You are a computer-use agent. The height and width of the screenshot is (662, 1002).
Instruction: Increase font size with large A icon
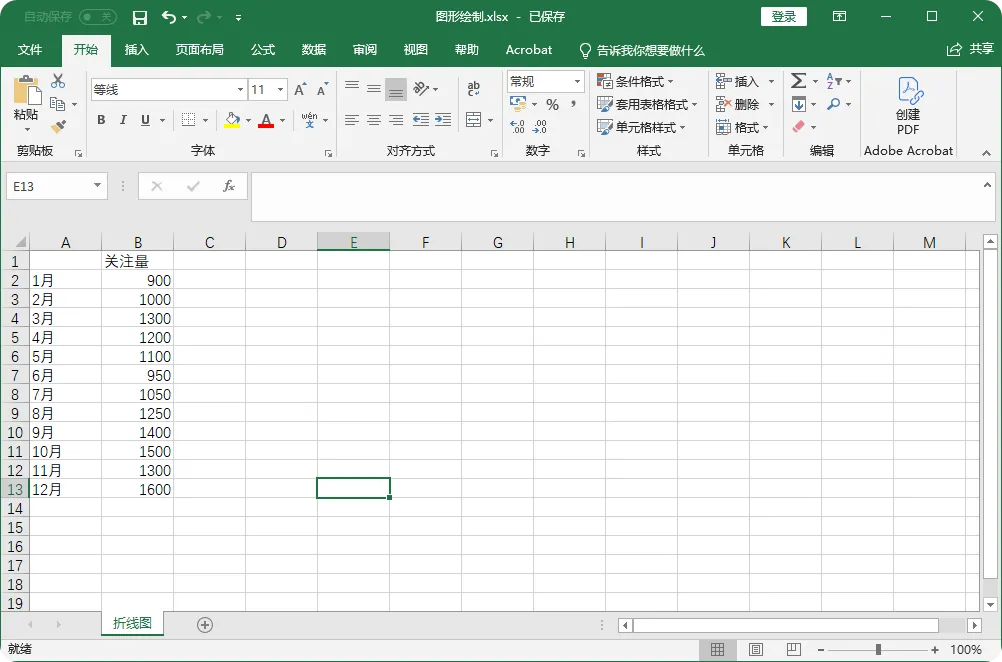pyautogui.click(x=300, y=89)
